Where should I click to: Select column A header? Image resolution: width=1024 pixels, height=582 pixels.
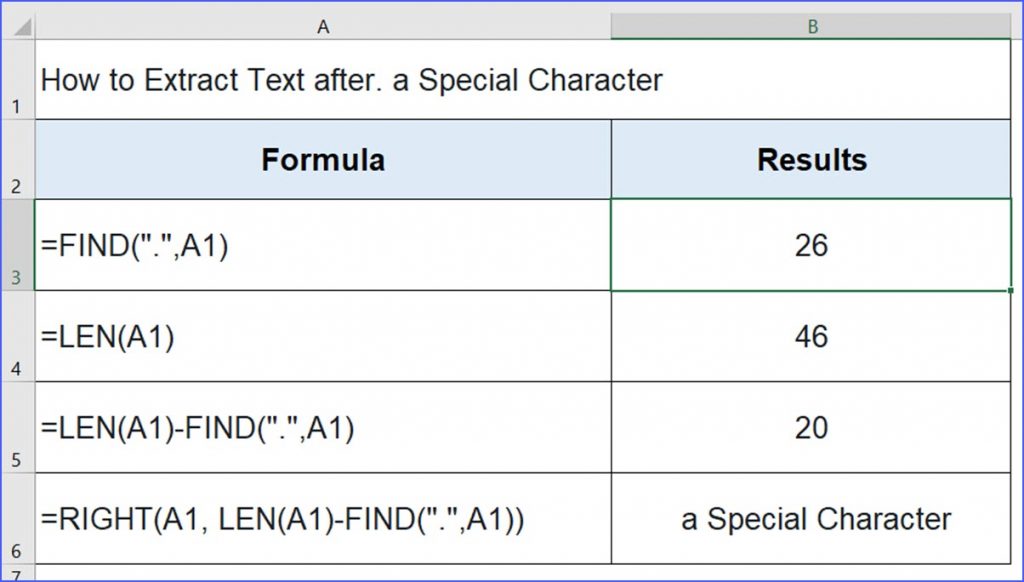coord(323,27)
